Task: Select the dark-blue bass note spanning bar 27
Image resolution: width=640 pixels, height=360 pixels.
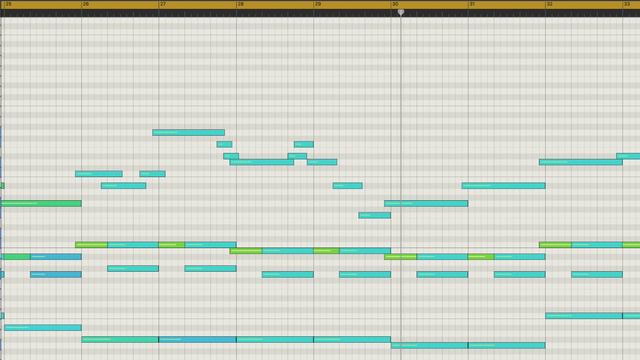Action: click(x=197, y=339)
